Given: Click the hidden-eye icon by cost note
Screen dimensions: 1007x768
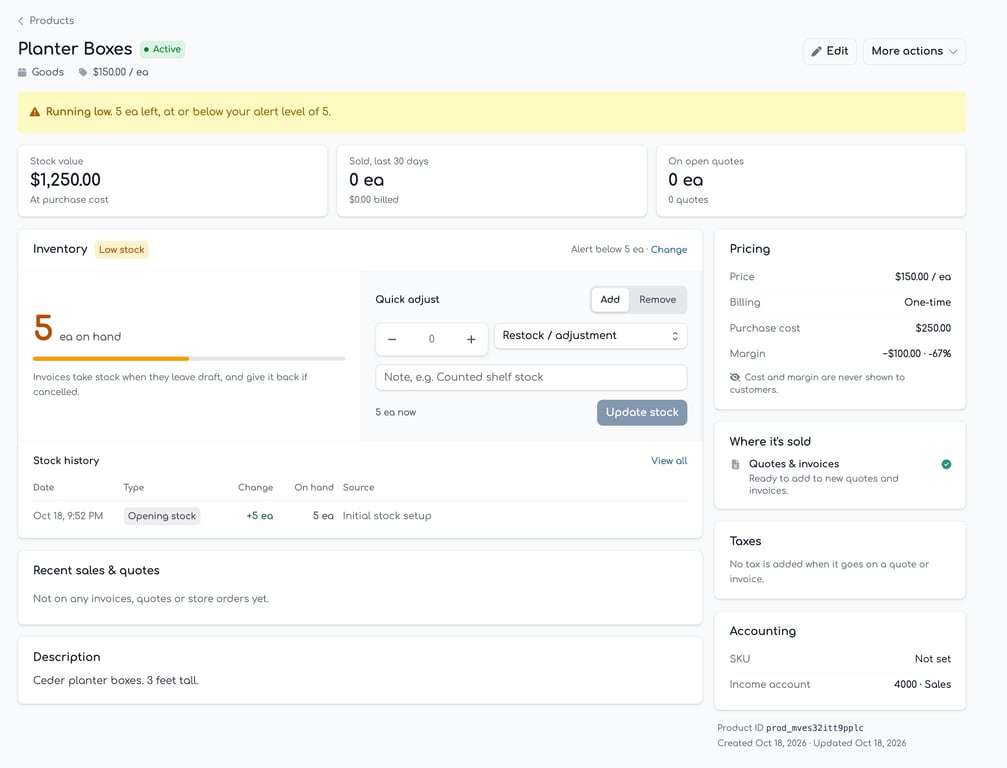Looking at the screenshot, I should (x=735, y=378).
